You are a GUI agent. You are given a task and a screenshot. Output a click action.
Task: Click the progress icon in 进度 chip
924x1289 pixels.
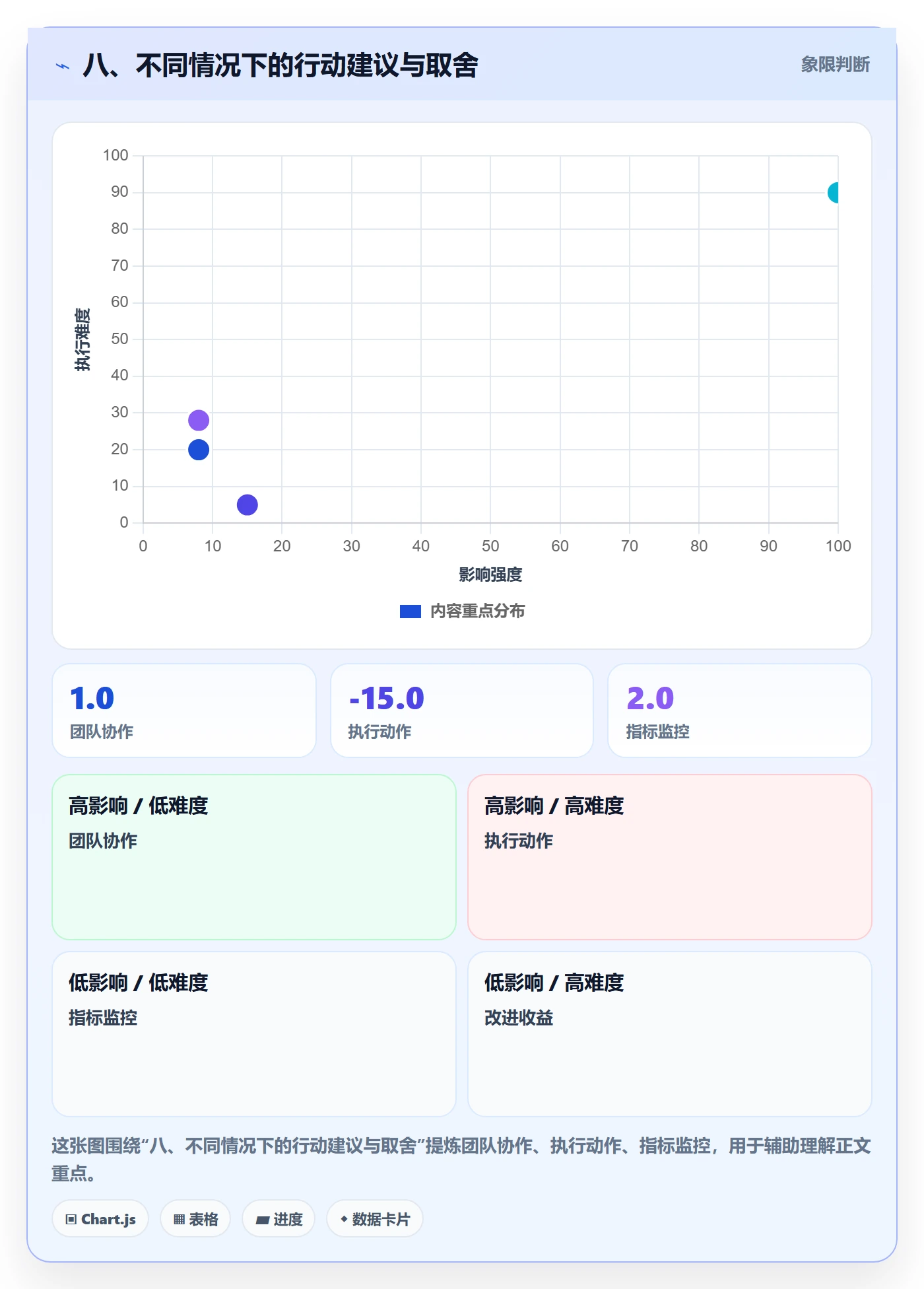pos(262,1220)
